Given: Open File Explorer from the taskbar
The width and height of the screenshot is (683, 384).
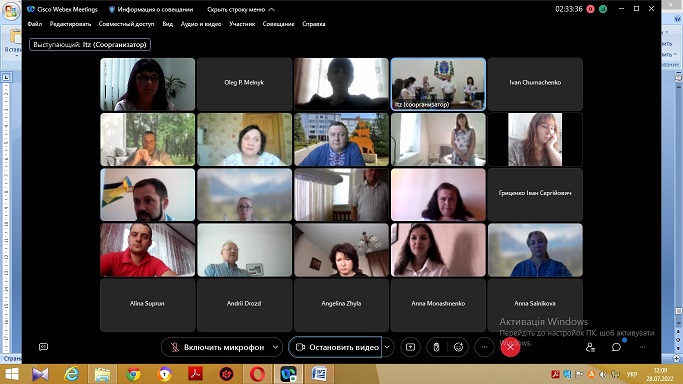Looking at the screenshot, I should tap(102, 374).
